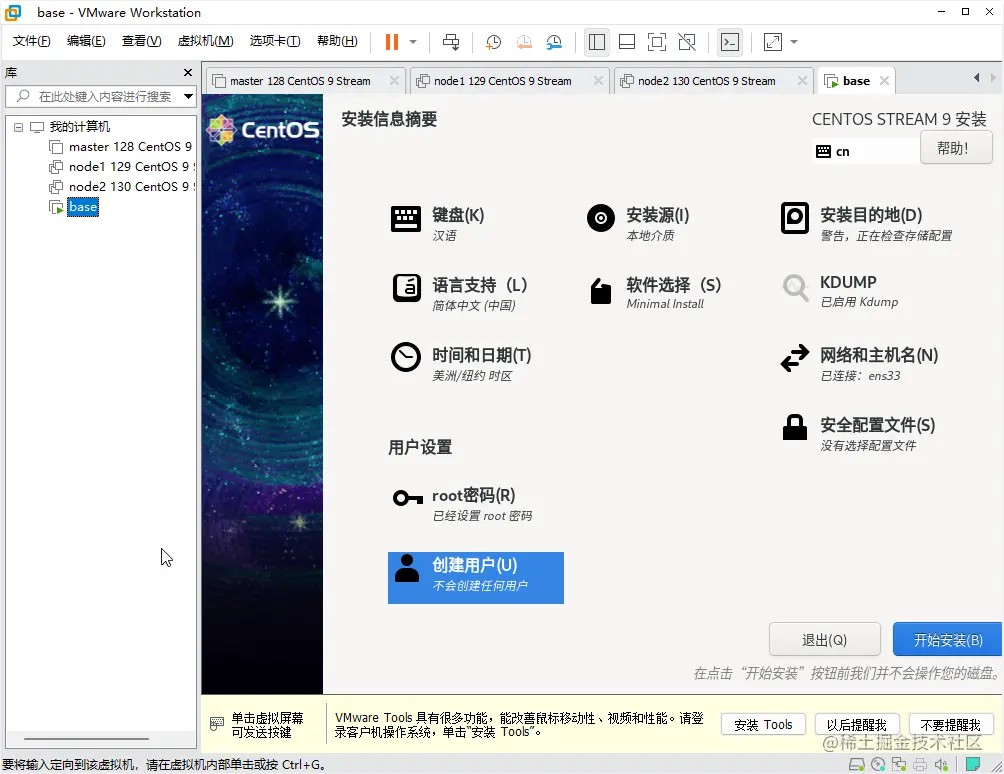Select node2 130 CentOS 9 in the library tree
This screenshot has height=774, width=1004.
pyautogui.click(x=121, y=187)
